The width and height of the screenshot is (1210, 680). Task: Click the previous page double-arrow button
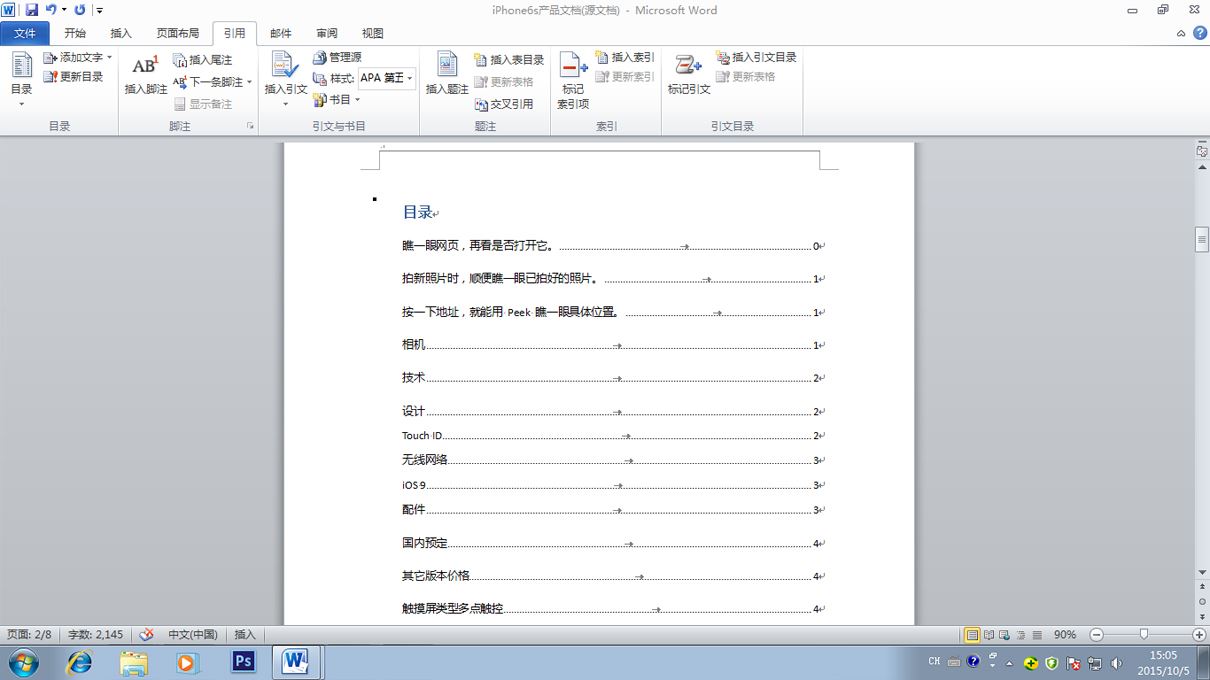tap(1202, 589)
